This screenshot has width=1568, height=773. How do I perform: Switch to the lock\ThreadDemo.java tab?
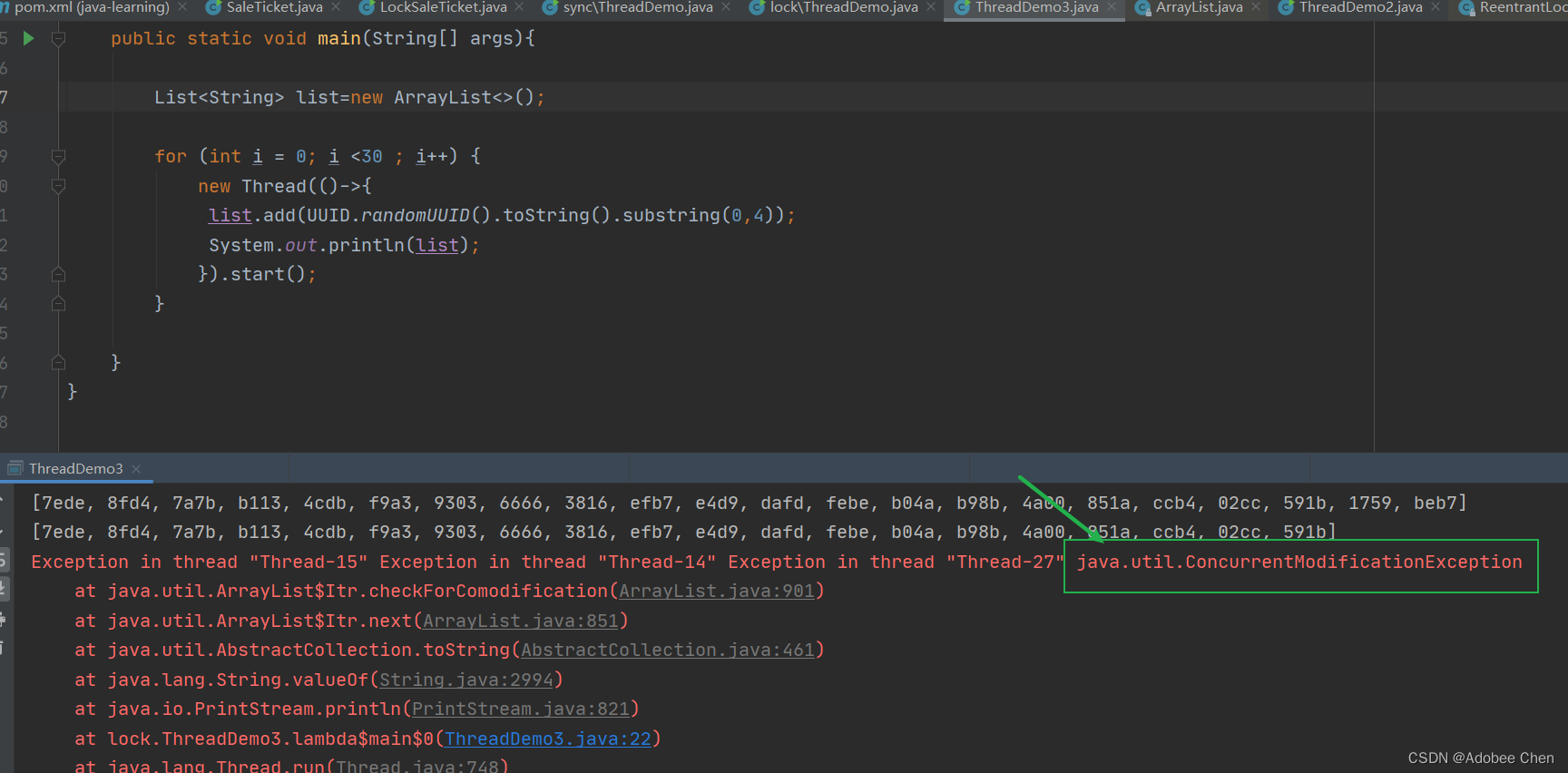click(844, 7)
